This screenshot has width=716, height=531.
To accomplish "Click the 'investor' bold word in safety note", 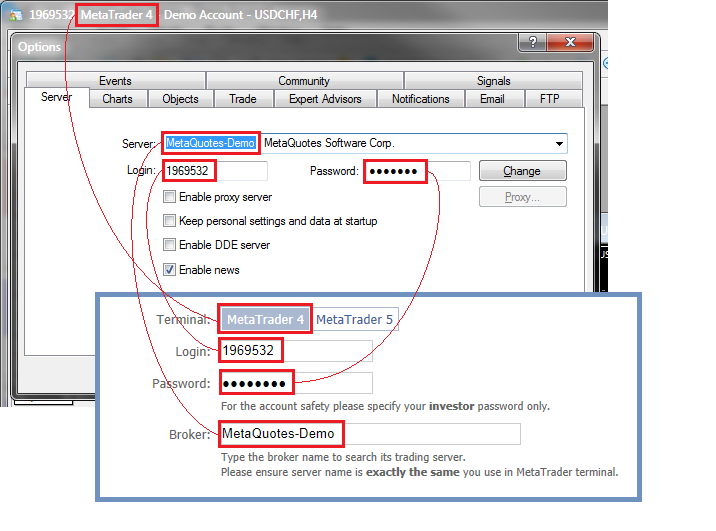I will (451, 406).
